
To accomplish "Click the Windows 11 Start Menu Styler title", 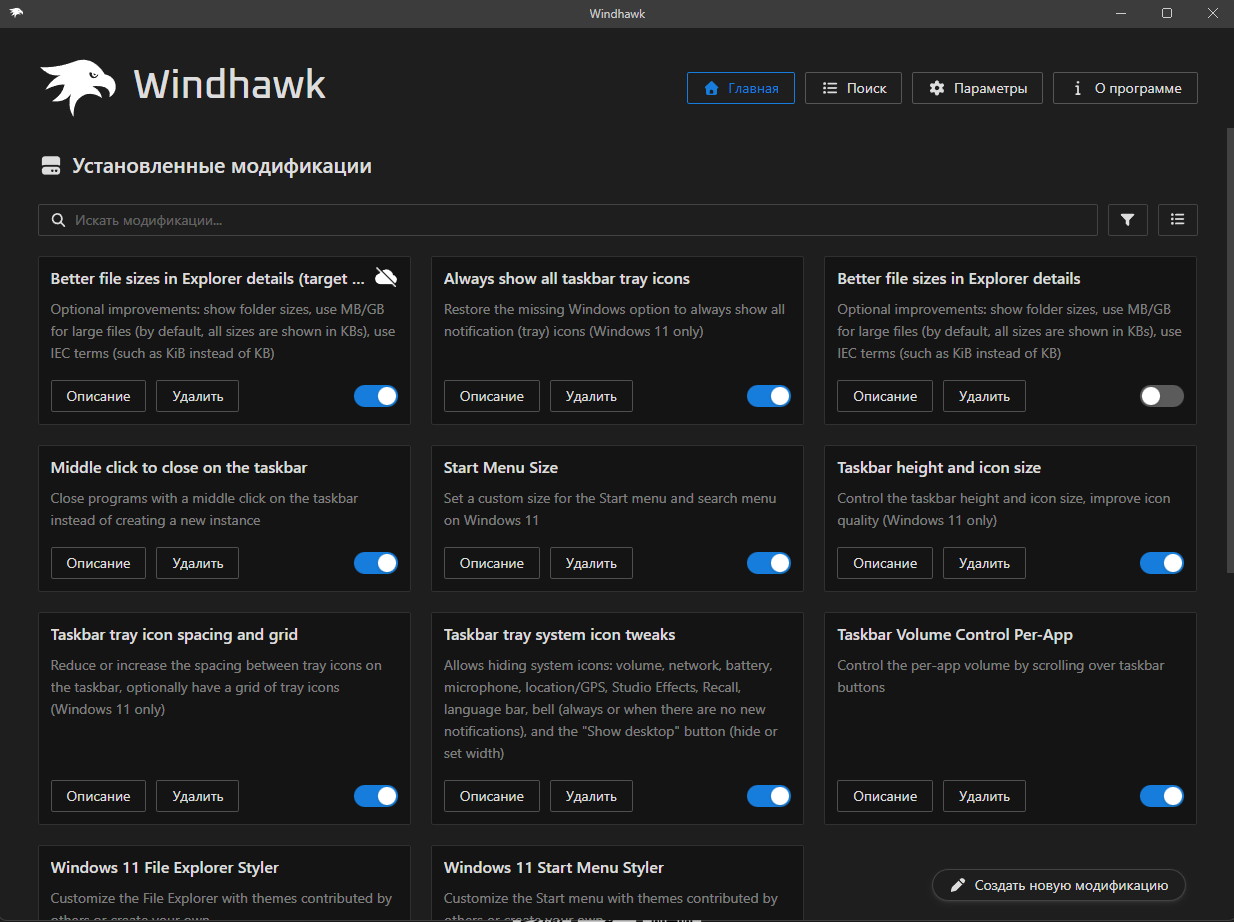I will coord(554,868).
